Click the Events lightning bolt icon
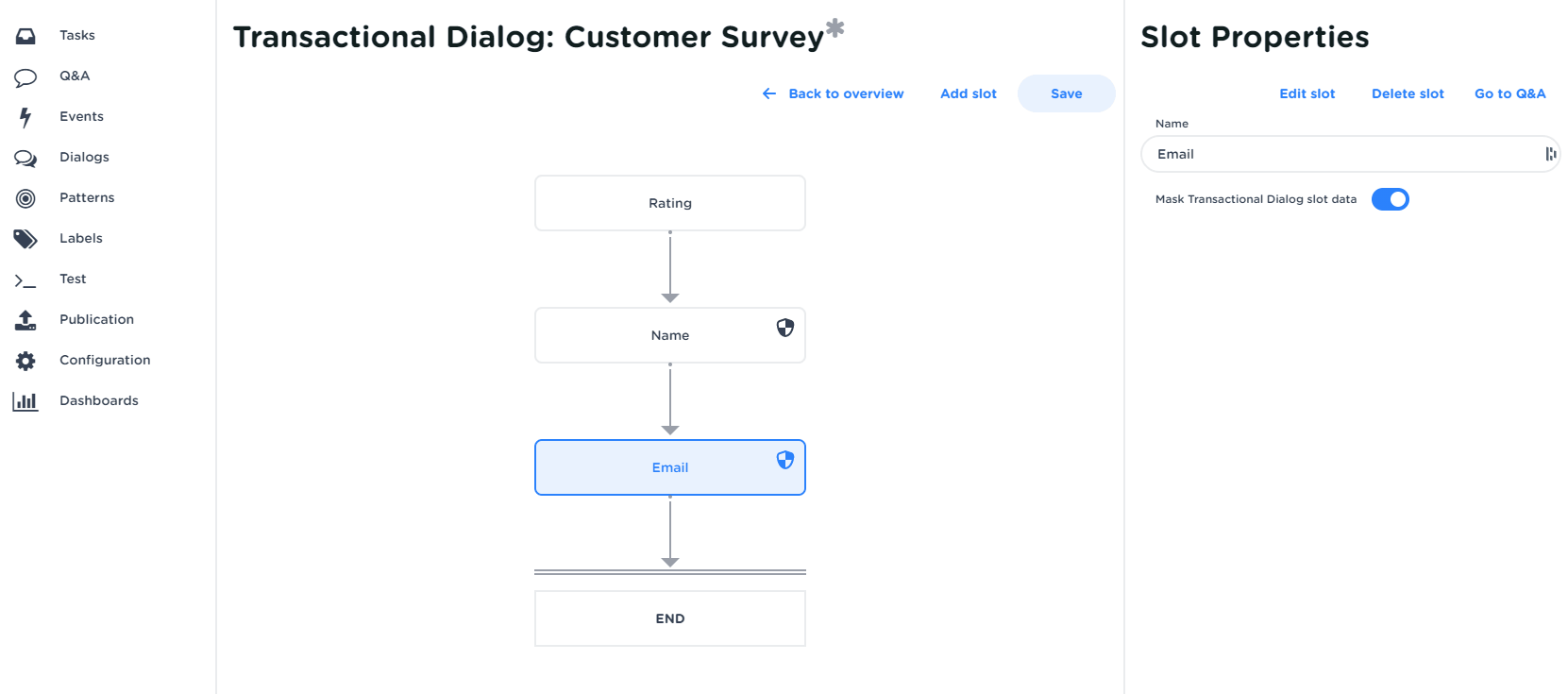 25,117
